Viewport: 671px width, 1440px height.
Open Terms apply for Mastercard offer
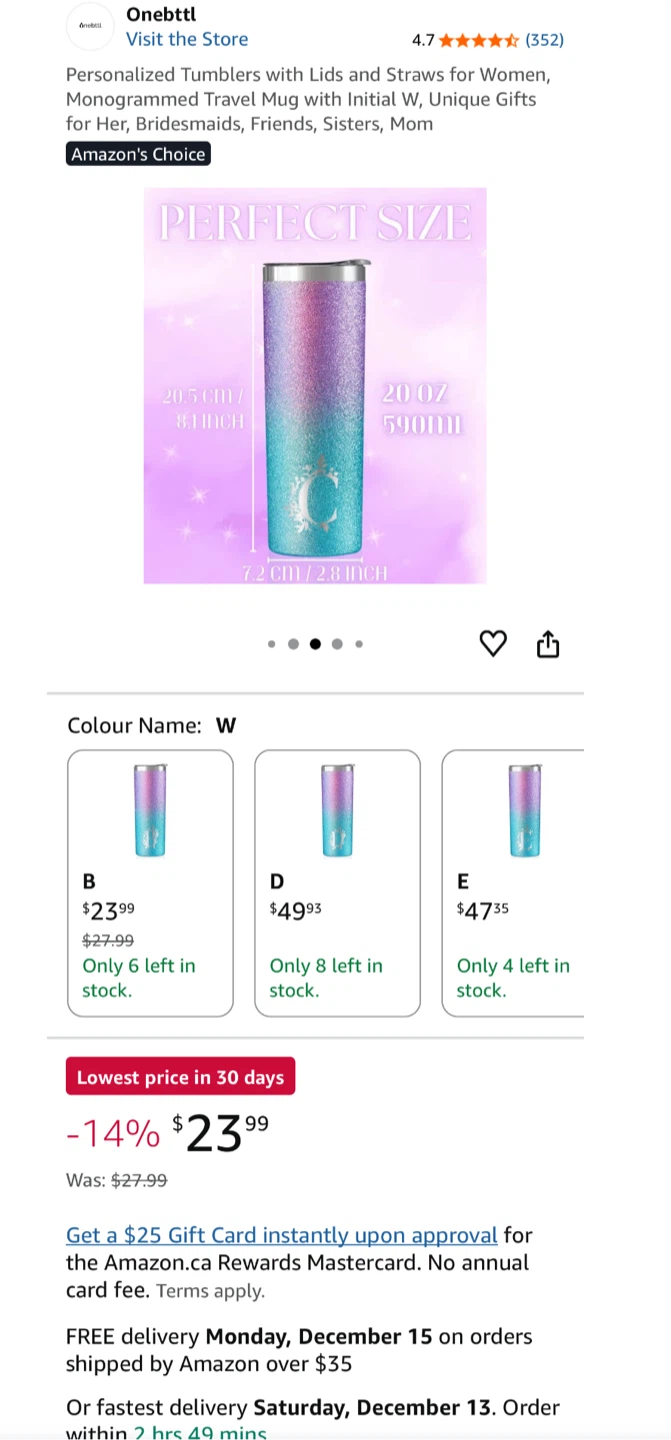point(210,1291)
